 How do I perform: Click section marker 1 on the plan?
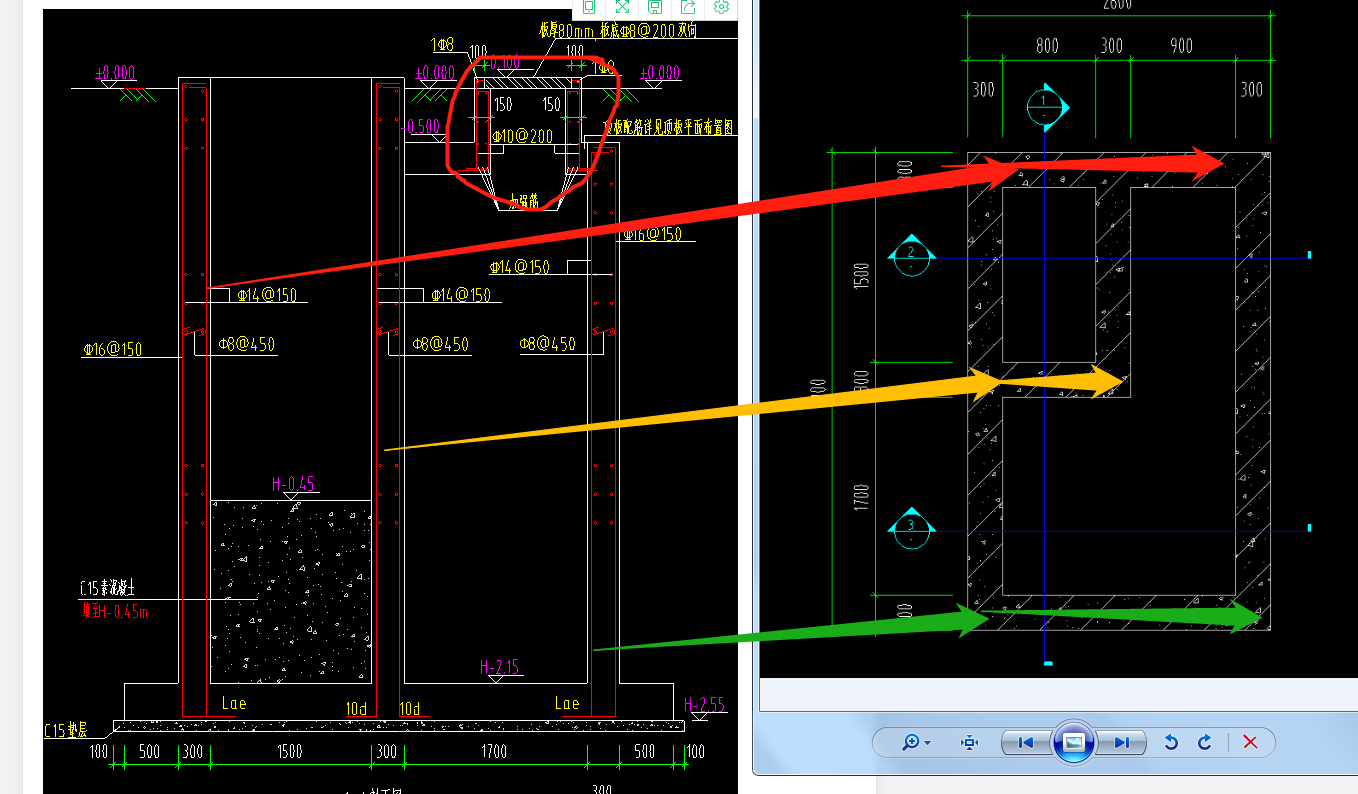1045,106
